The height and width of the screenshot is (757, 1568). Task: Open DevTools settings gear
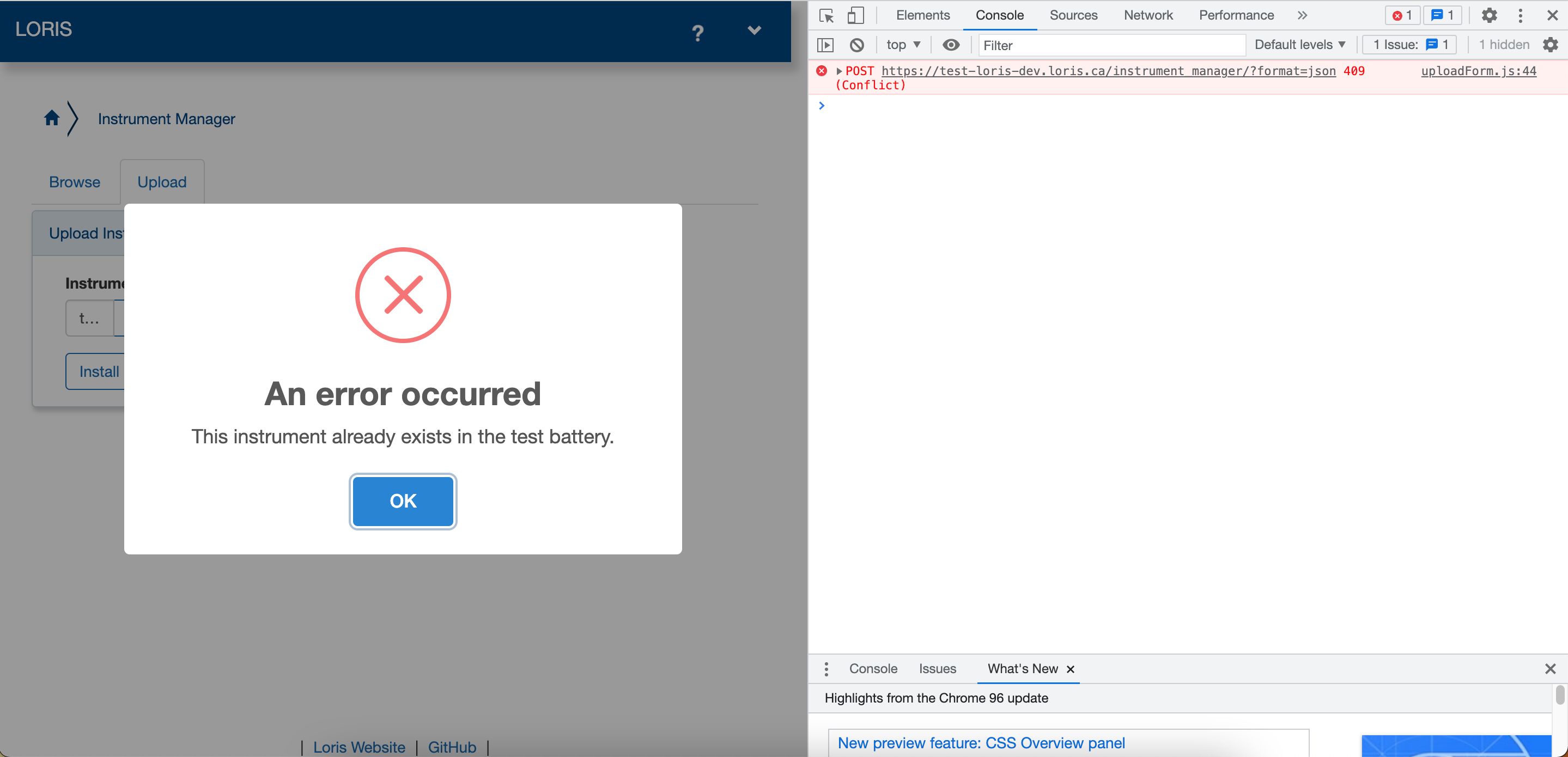[1489, 15]
